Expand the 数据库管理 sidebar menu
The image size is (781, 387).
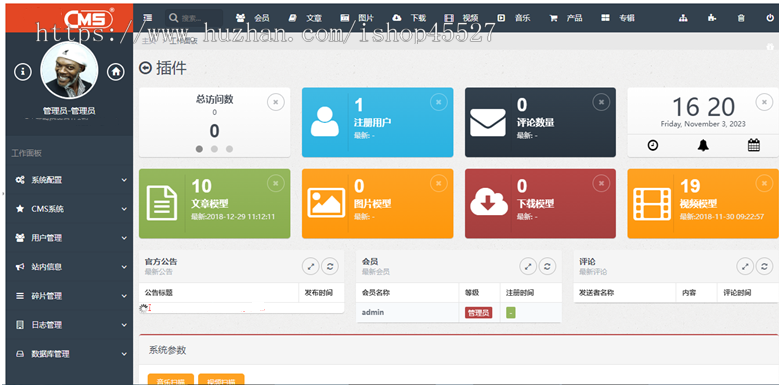pyautogui.click(x=69, y=354)
